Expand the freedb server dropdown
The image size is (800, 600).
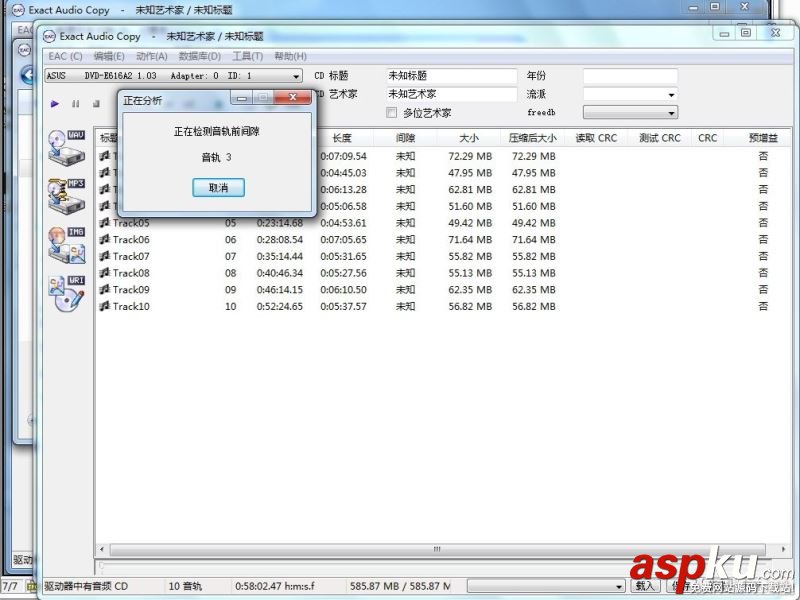click(x=672, y=112)
